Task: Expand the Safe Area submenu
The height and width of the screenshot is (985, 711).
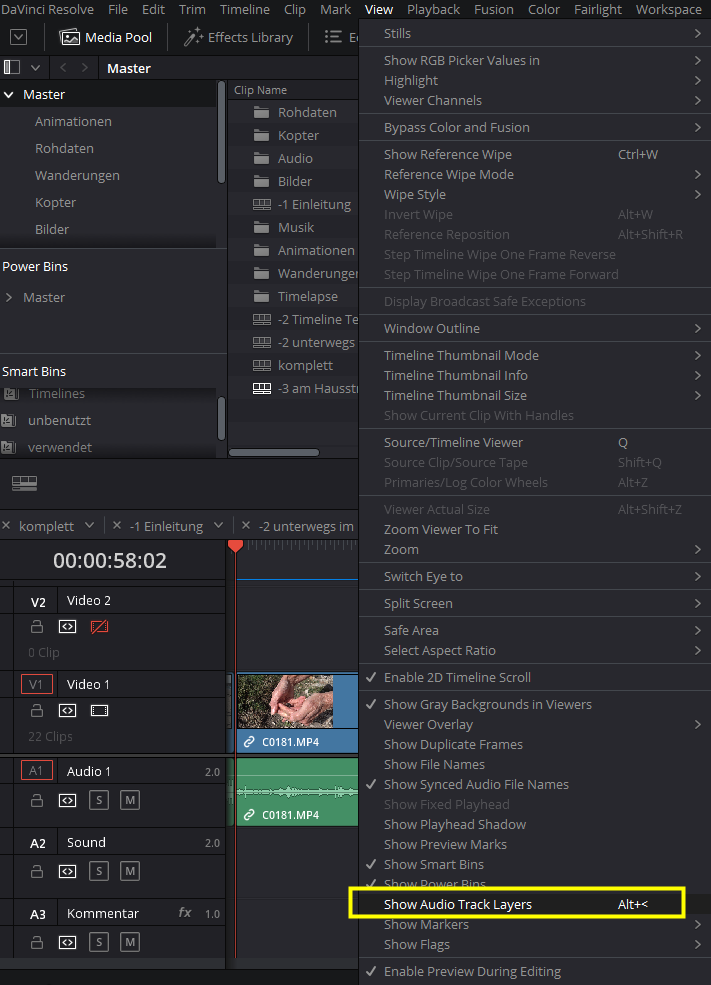Action: [x=535, y=631]
